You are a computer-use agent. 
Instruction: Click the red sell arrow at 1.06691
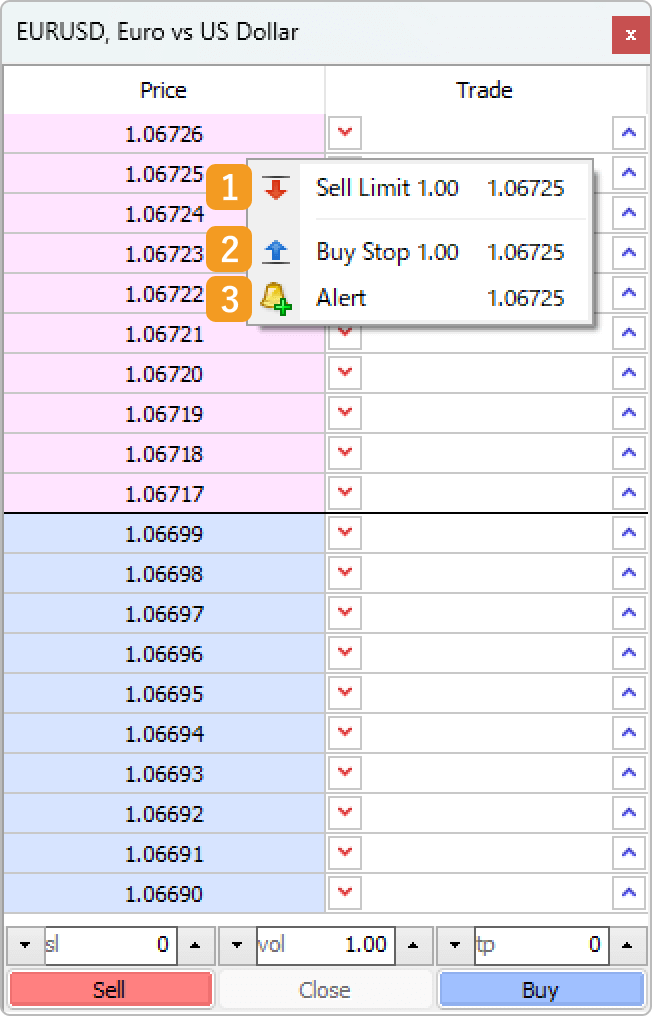(x=345, y=853)
